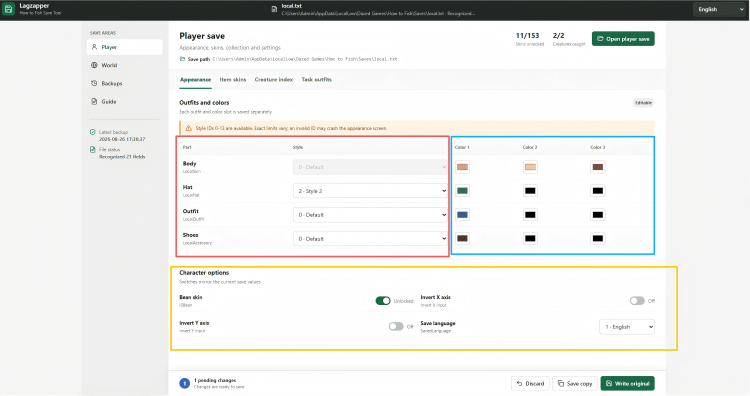Viewport: 750px width, 396px height.
Task: Click the local.txt file icon in header
Action: pos(274,9)
